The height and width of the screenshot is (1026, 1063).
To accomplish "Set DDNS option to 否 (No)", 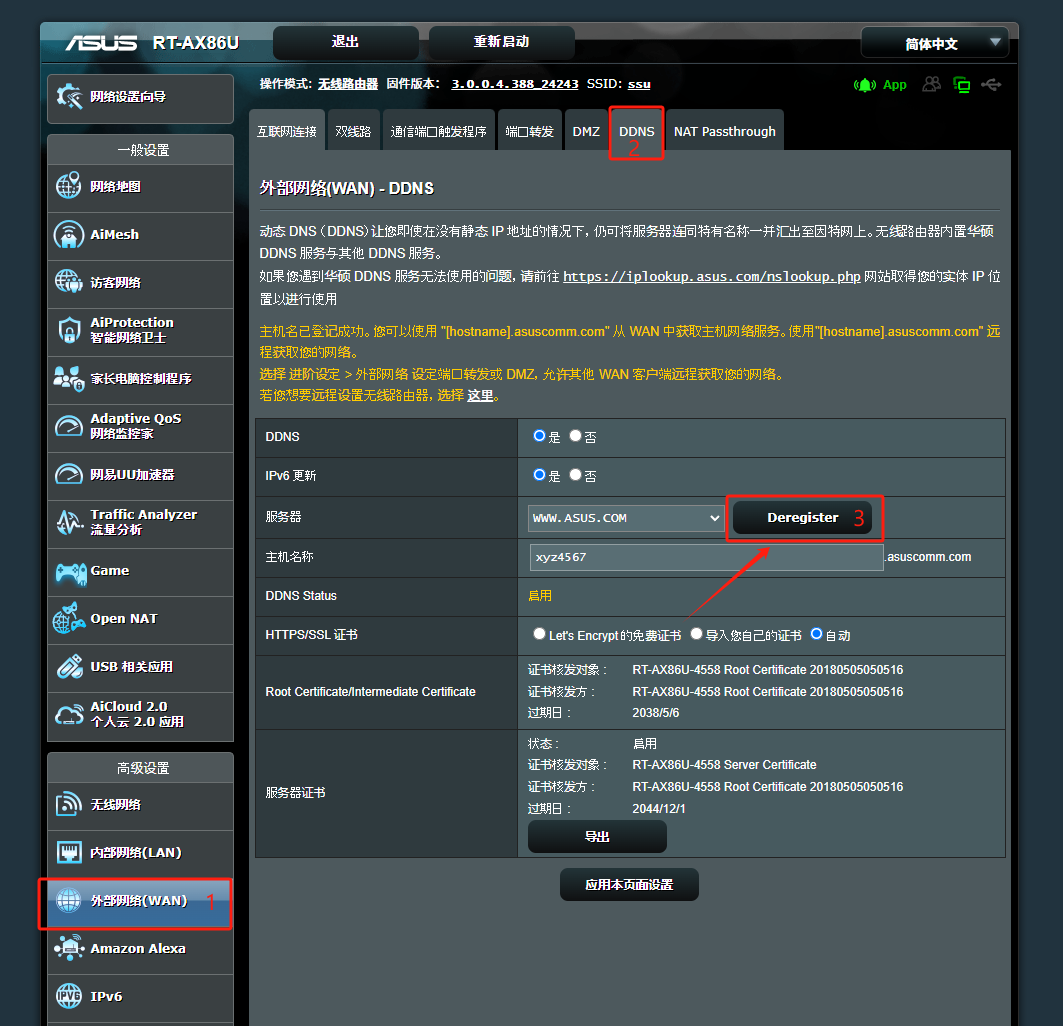I will pos(575,436).
